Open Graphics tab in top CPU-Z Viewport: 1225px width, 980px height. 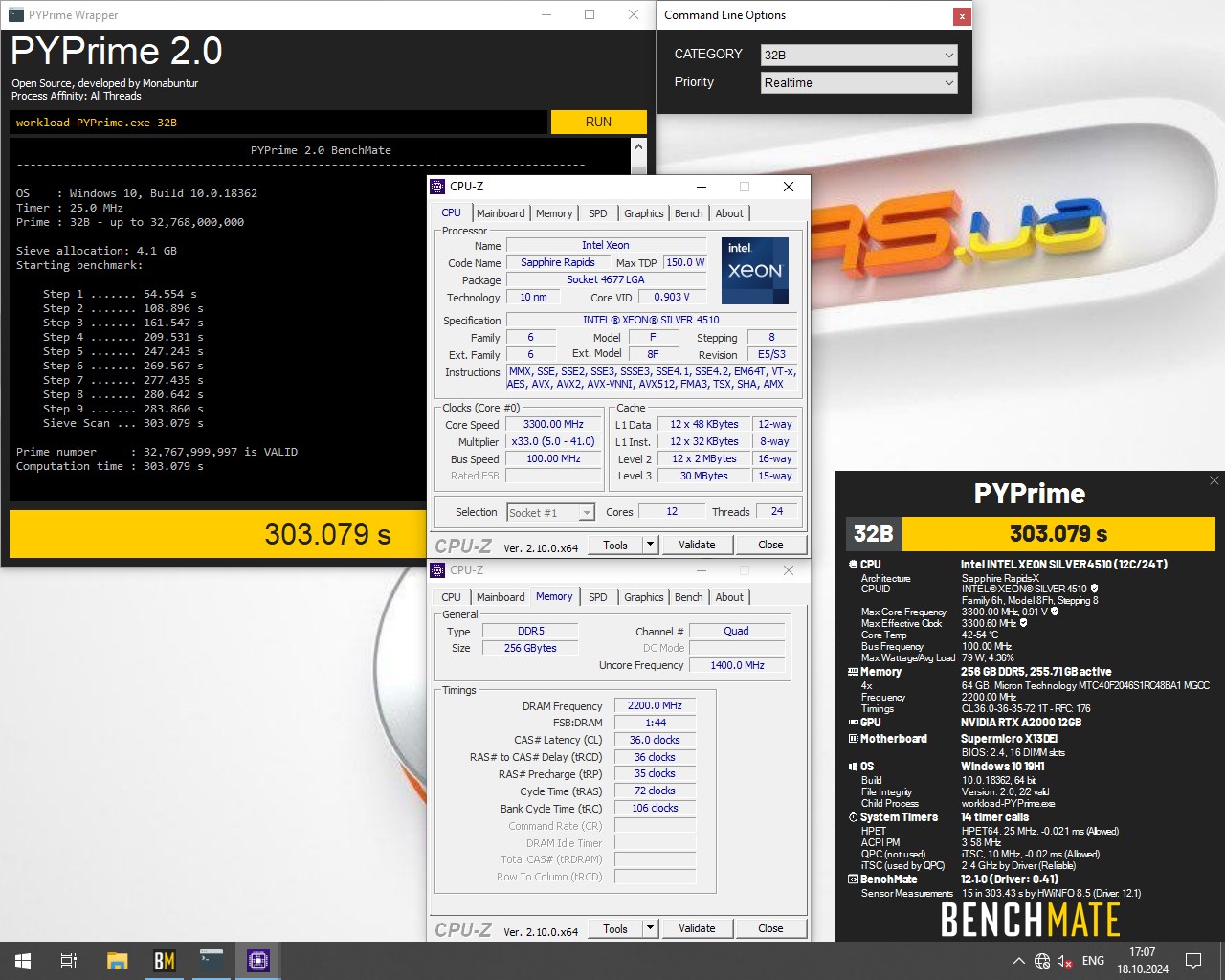coord(644,213)
